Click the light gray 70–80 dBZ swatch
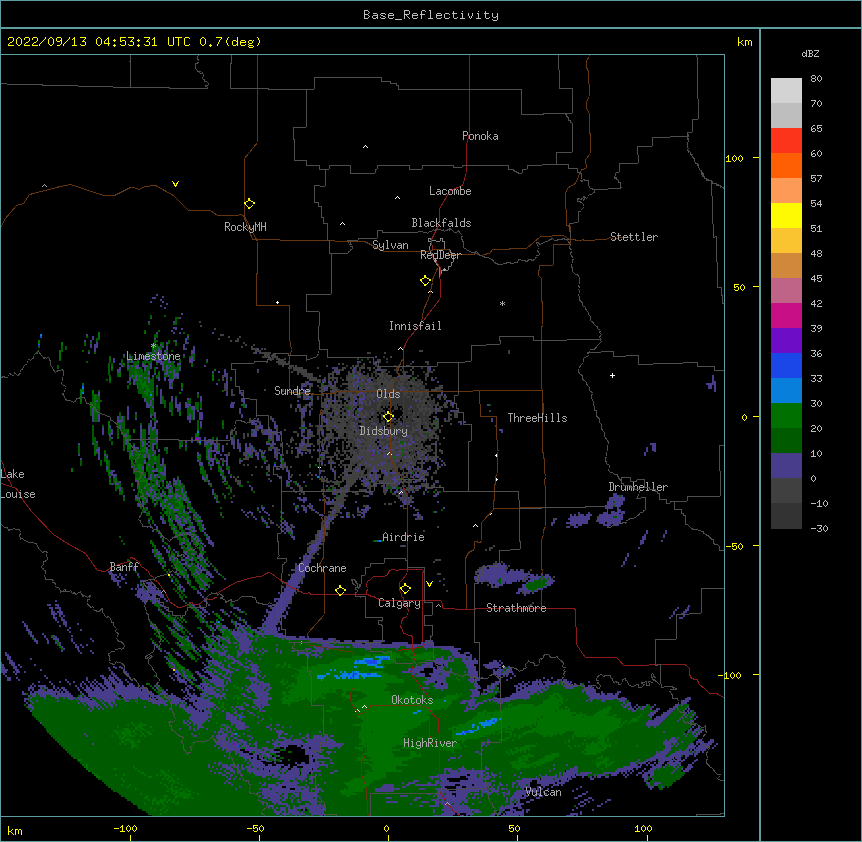Viewport: 862px width, 842px height. (786, 91)
